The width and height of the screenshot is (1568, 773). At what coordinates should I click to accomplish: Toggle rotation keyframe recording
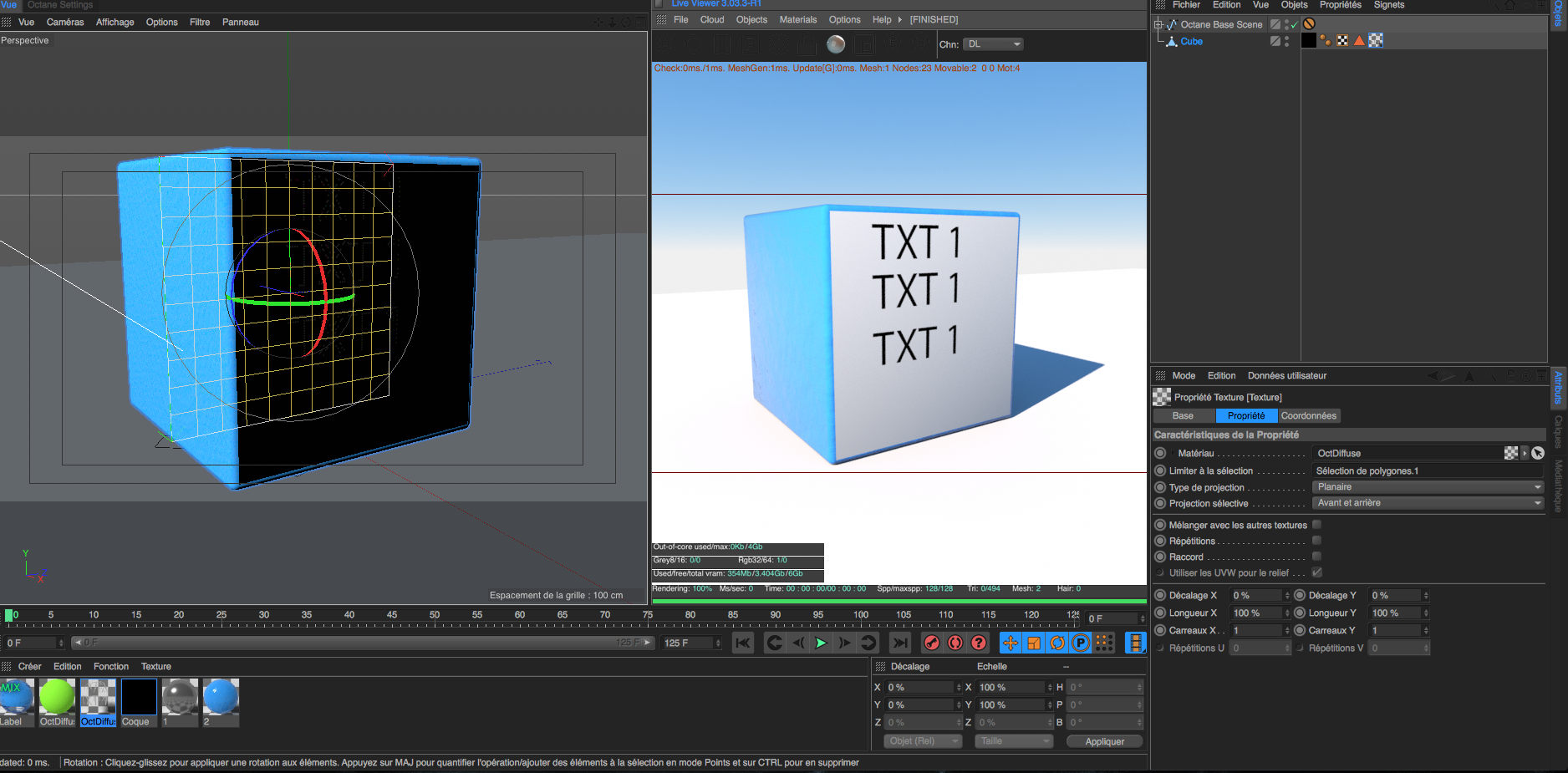[x=1057, y=643]
